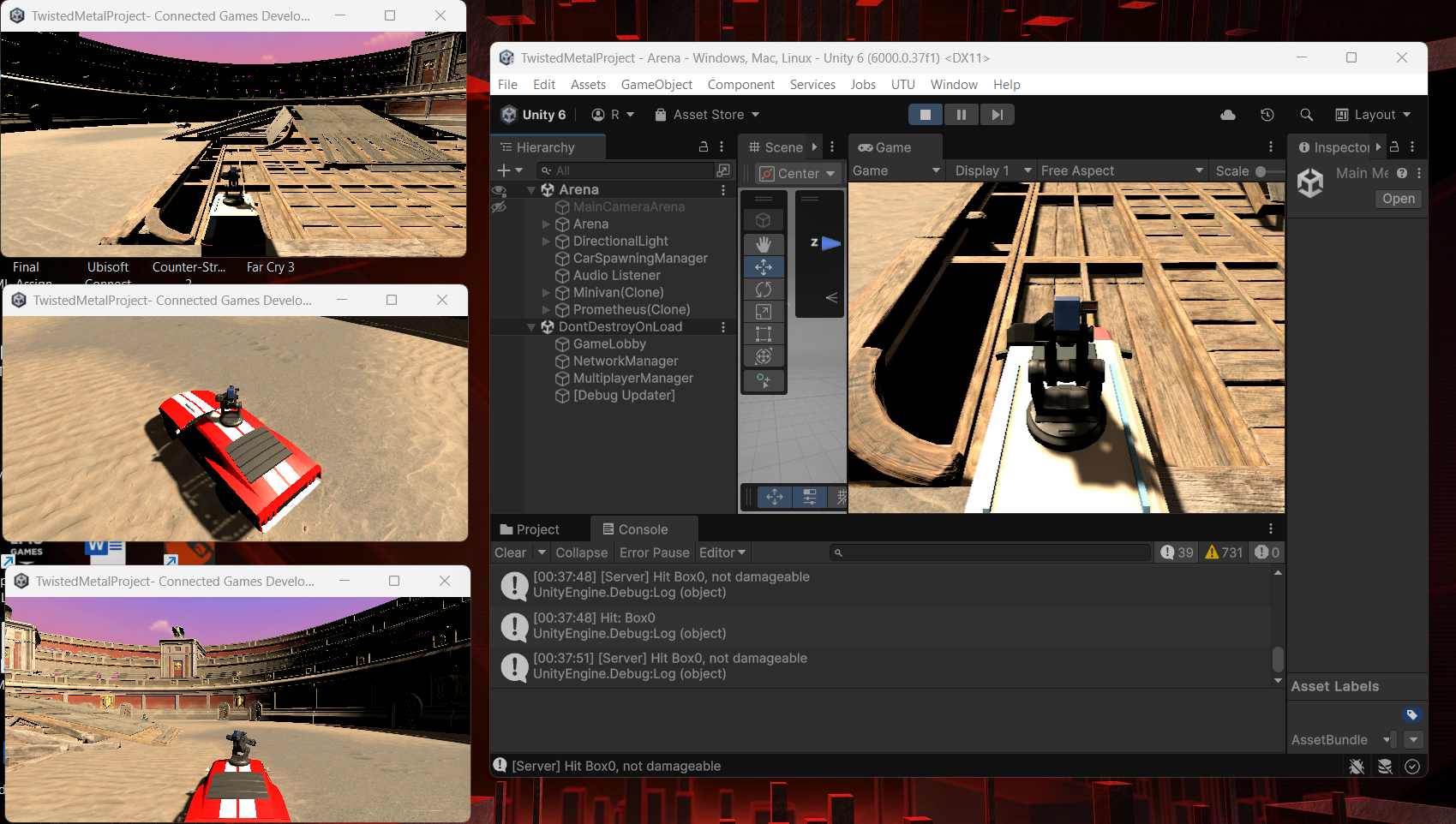Open the Game view three-dot menu

(x=1271, y=147)
